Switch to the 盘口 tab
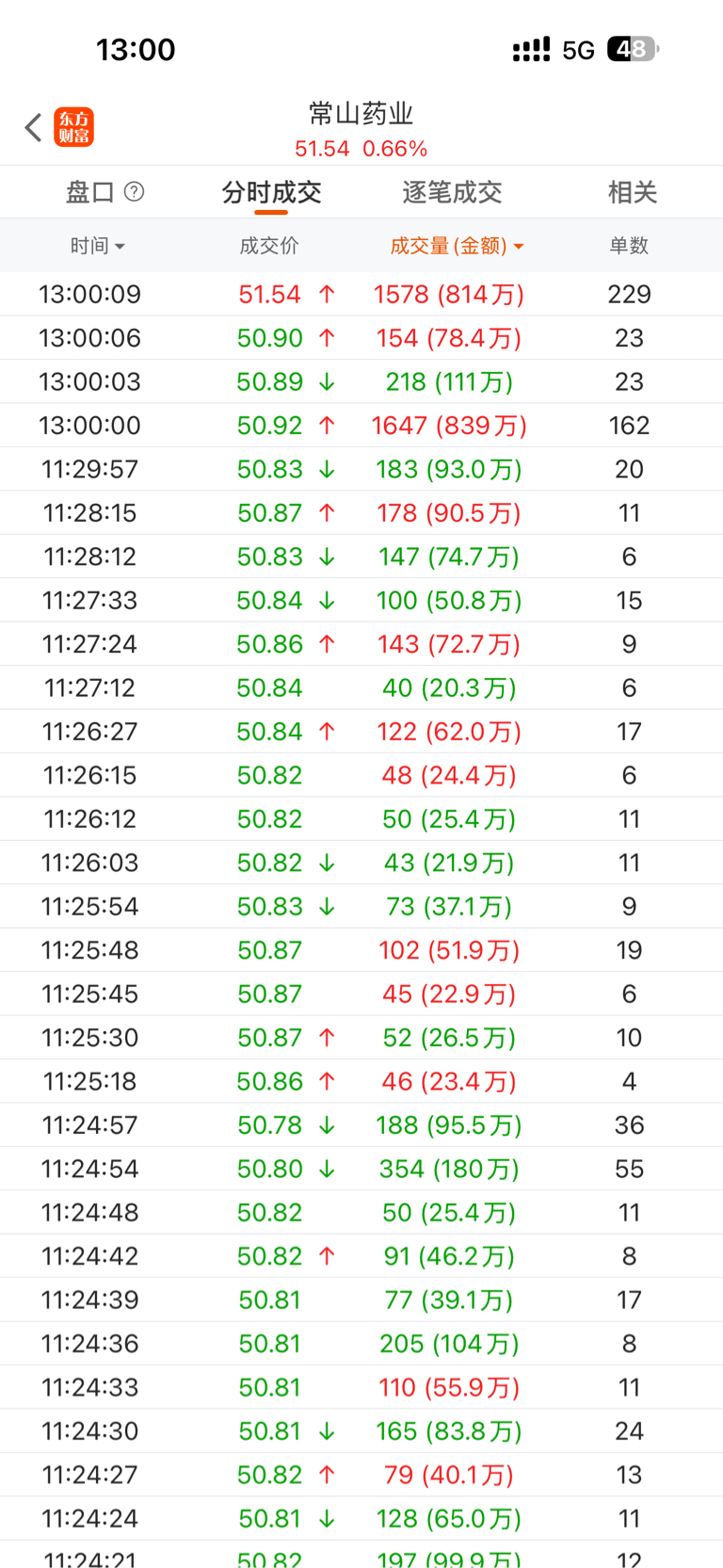723x1568 pixels. 90,193
